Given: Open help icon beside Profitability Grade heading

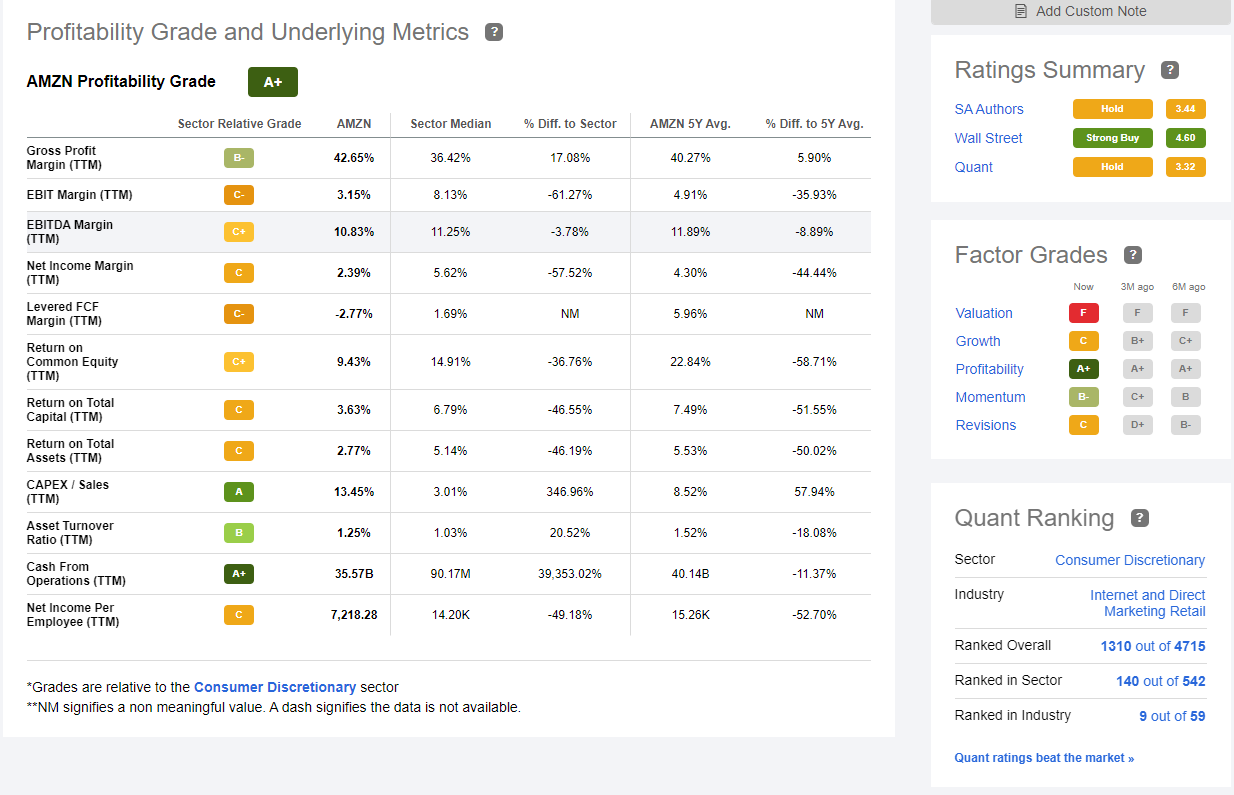Looking at the screenshot, I should [494, 32].
